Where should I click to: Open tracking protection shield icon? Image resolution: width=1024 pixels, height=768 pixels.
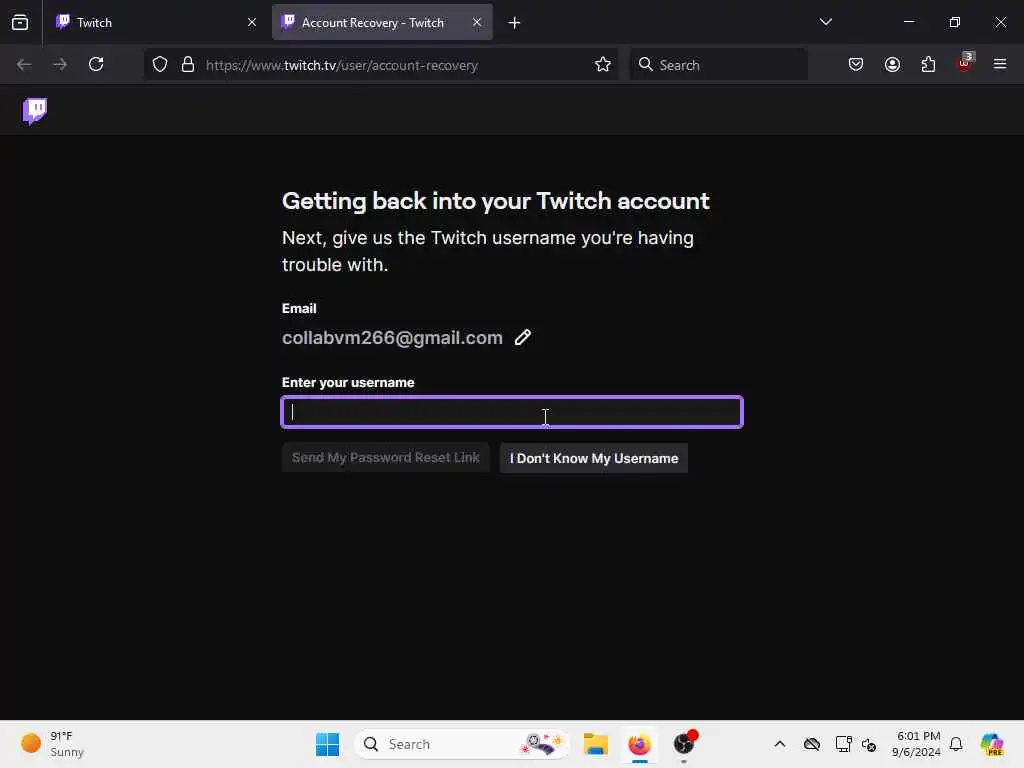tap(159, 64)
